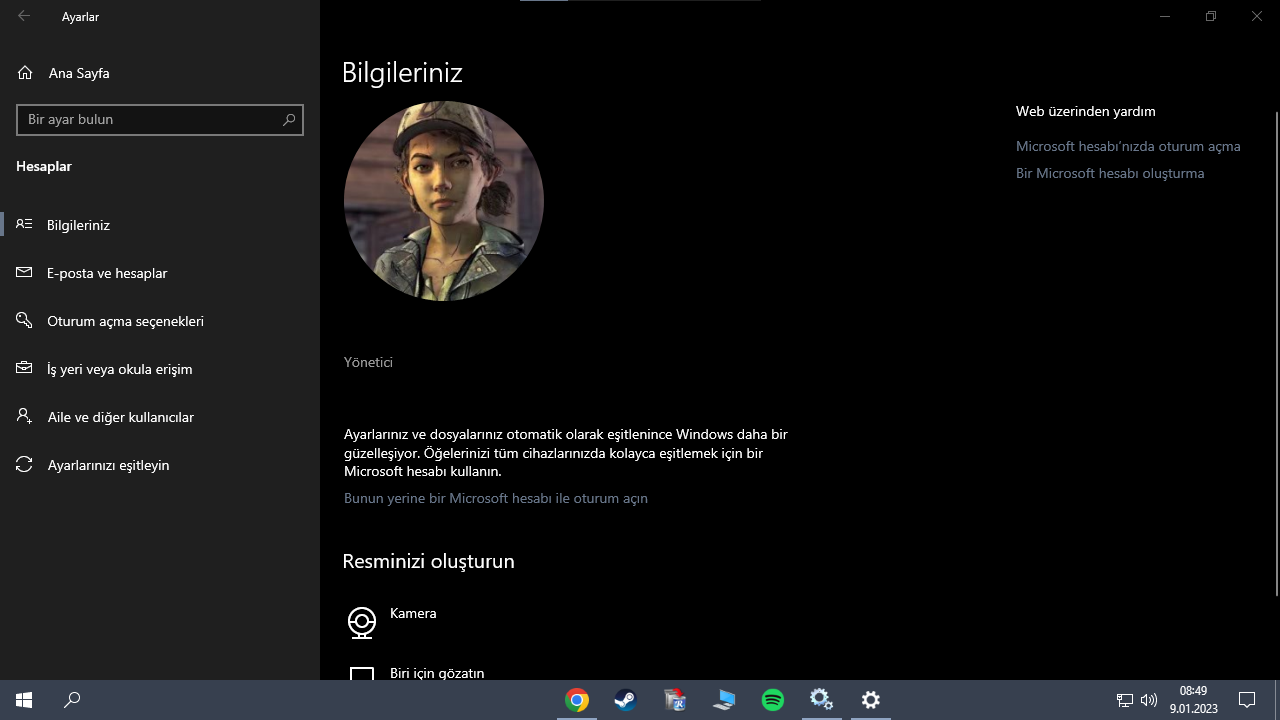Open Revo Uninstaller from the taskbar
The height and width of the screenshot is (720, 1280).
click(675, 700)
